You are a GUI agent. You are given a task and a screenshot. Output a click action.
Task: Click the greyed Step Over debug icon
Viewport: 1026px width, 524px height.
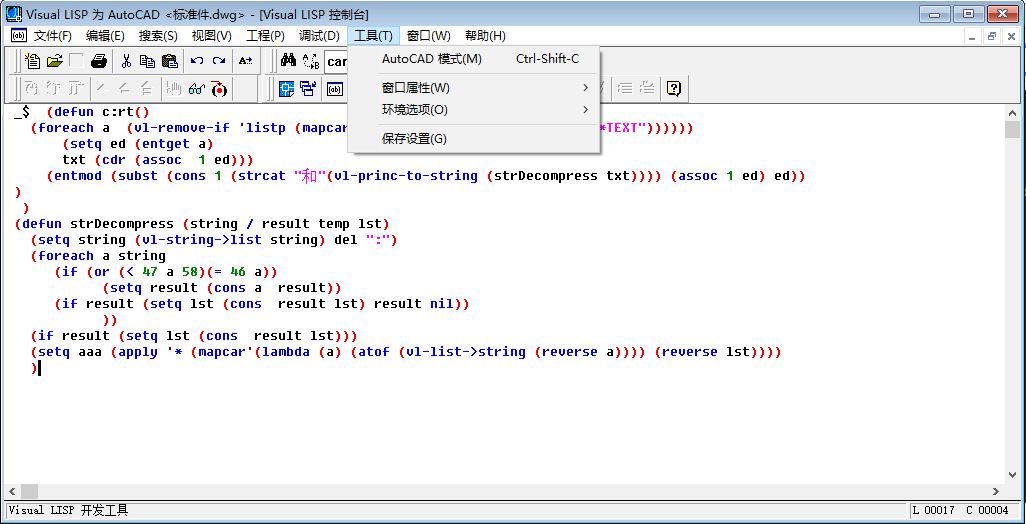(55, 88)
